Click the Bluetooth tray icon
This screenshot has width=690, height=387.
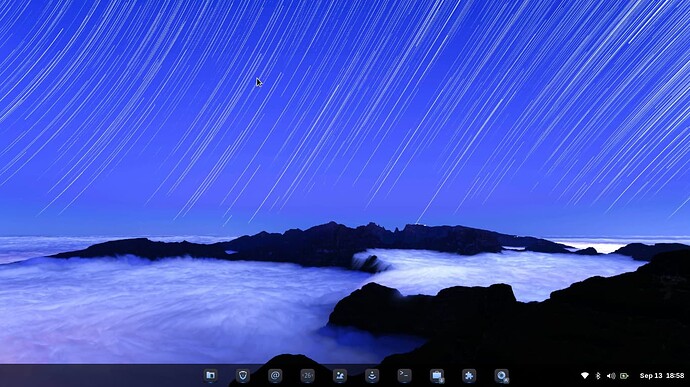[598, 376]
